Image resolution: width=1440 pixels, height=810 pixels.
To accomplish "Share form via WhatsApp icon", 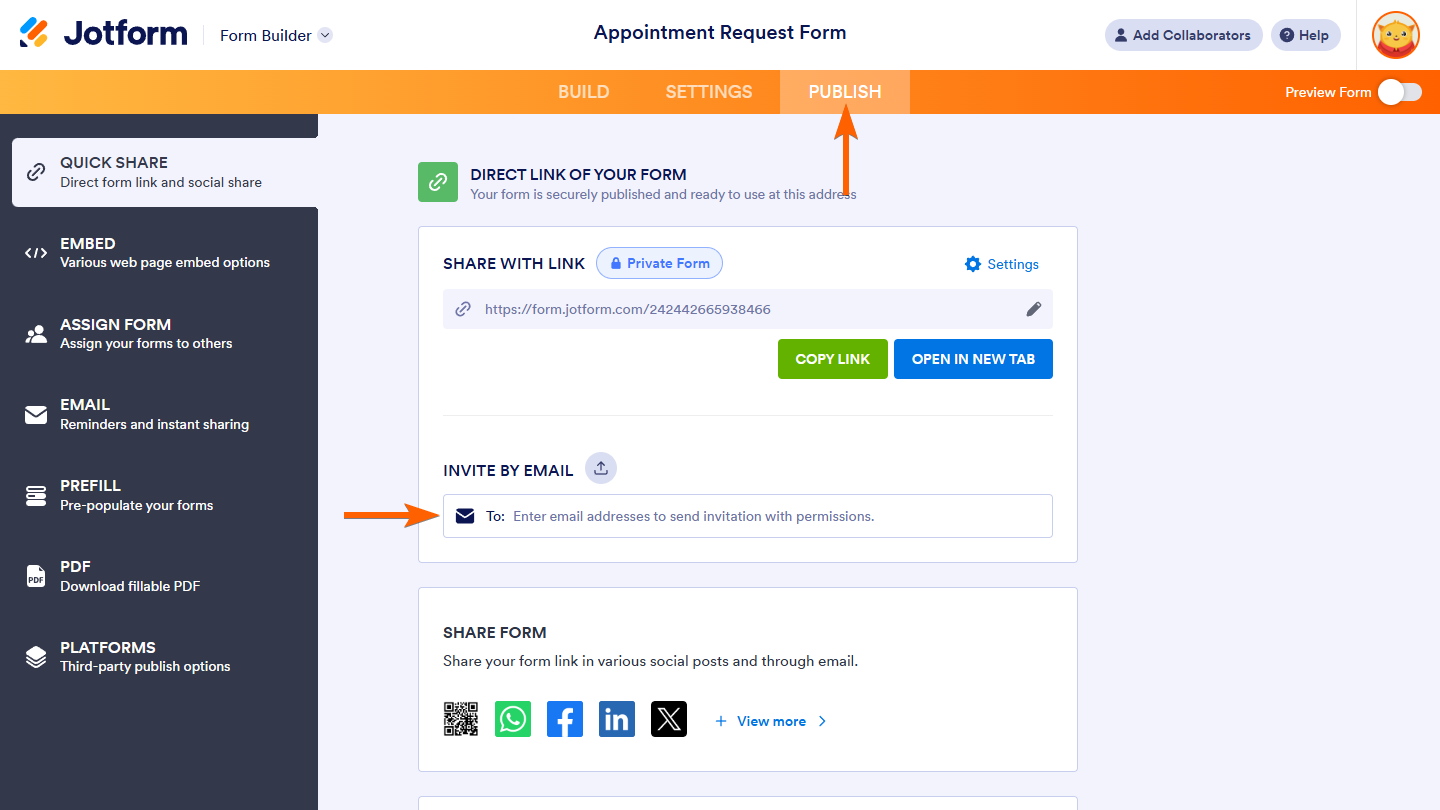I will pos(513,719).
